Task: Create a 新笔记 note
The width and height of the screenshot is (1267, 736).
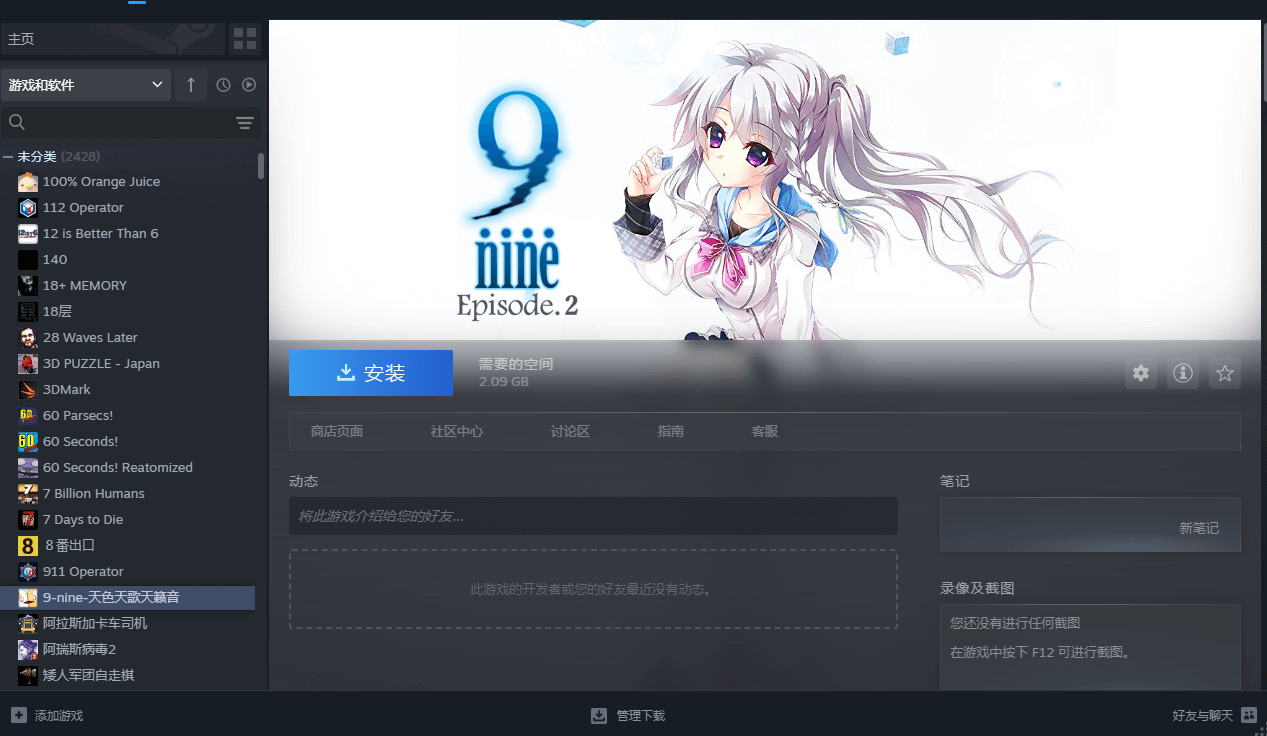Action: coord(1199,528)
